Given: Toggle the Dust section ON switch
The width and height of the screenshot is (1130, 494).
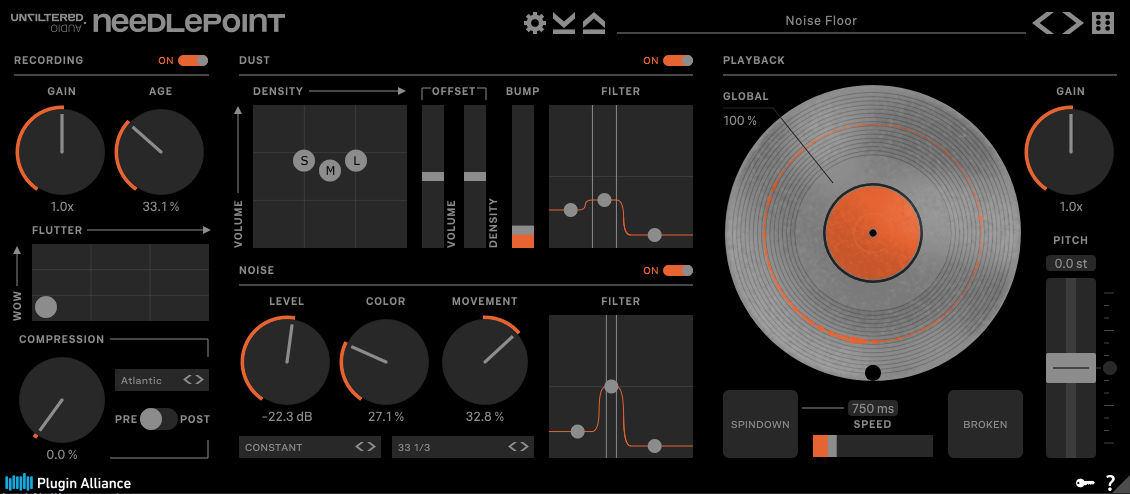Looking at the screenshot, I should coord(678,61).
